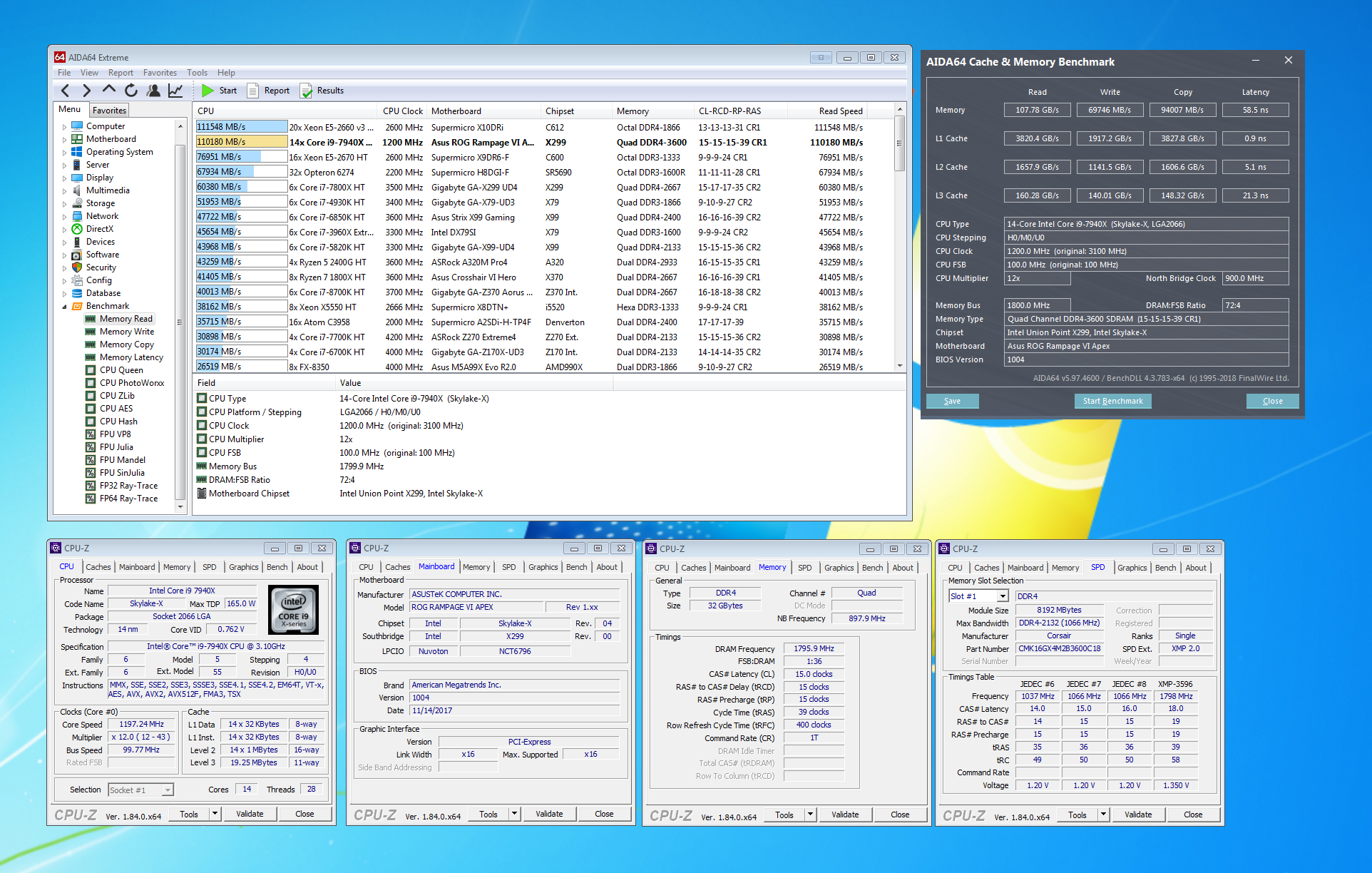Select the Motherboard item in the tree
The image size is (1372, 873).
pos(111,139)
